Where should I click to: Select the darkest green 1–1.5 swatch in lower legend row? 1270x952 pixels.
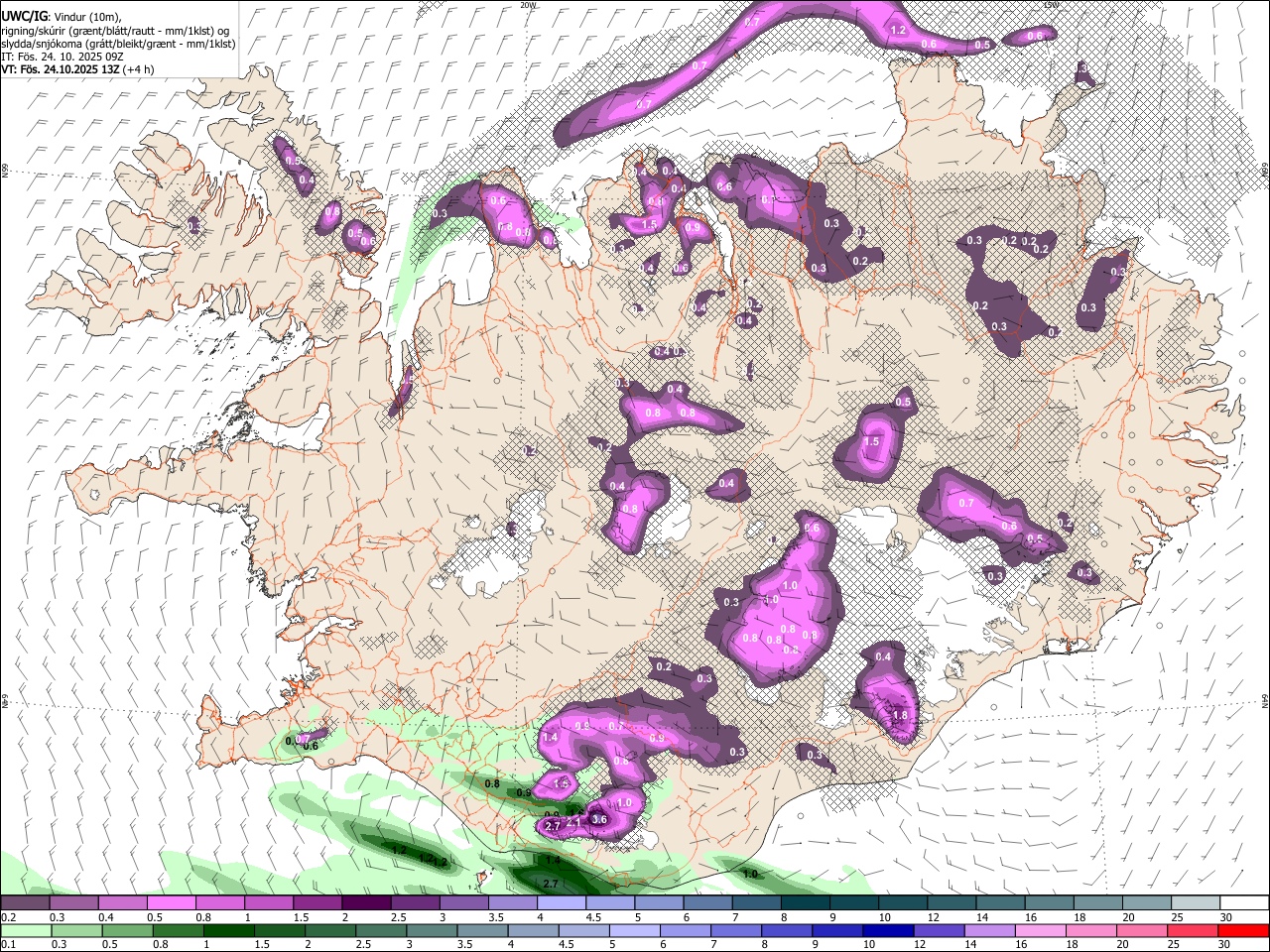pos(227,930)
